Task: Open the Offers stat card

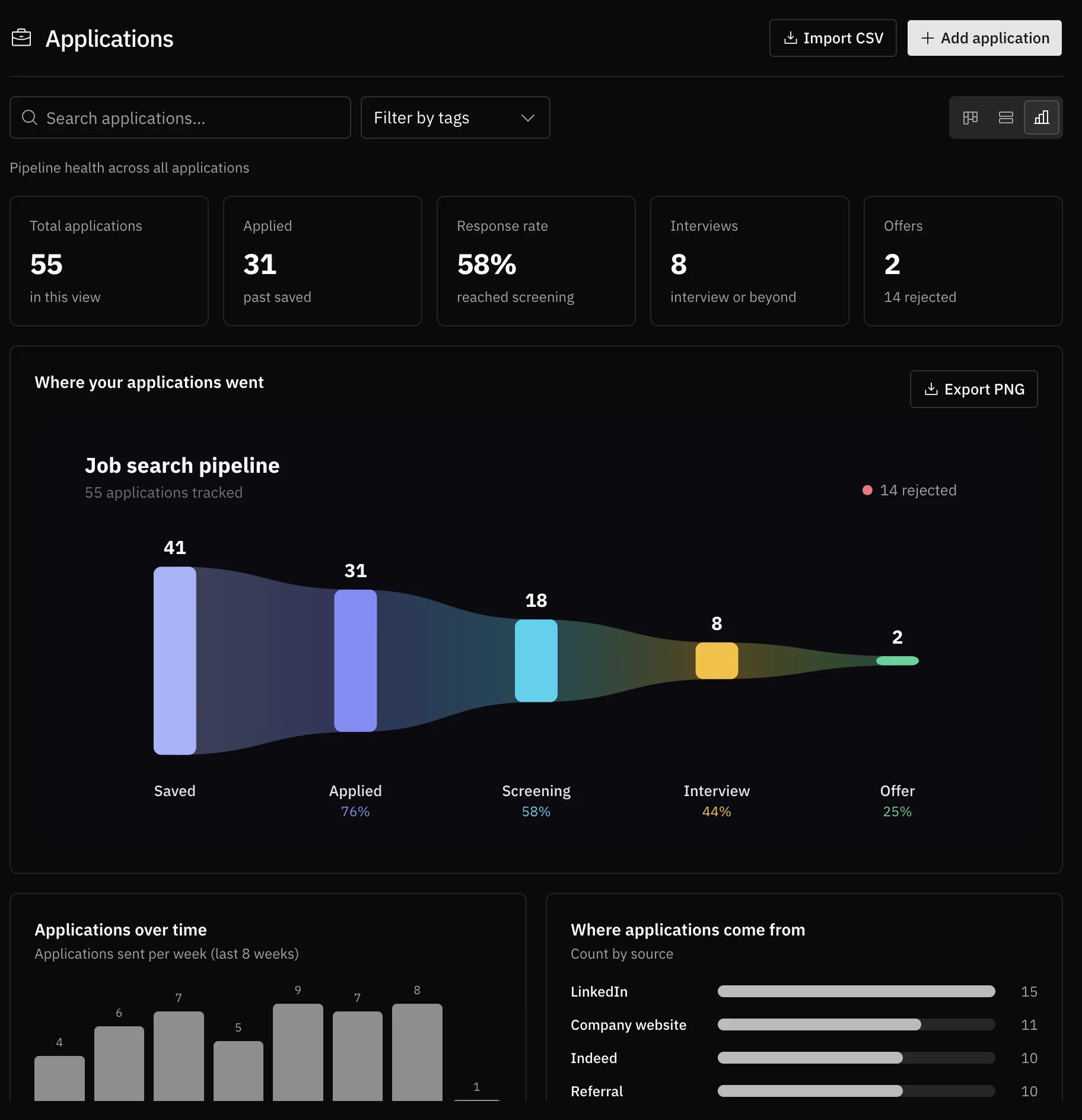Action: pyautogui.click(x=963, y=261)
